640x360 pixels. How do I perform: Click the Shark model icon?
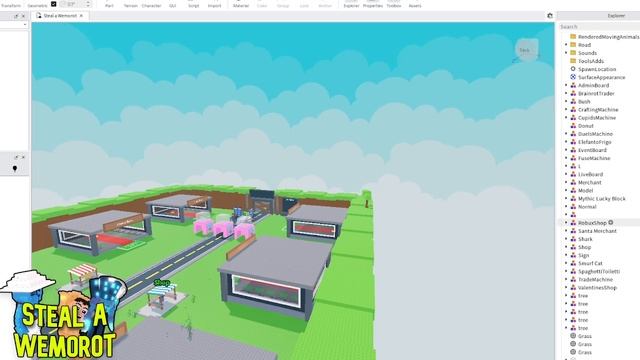573,239
